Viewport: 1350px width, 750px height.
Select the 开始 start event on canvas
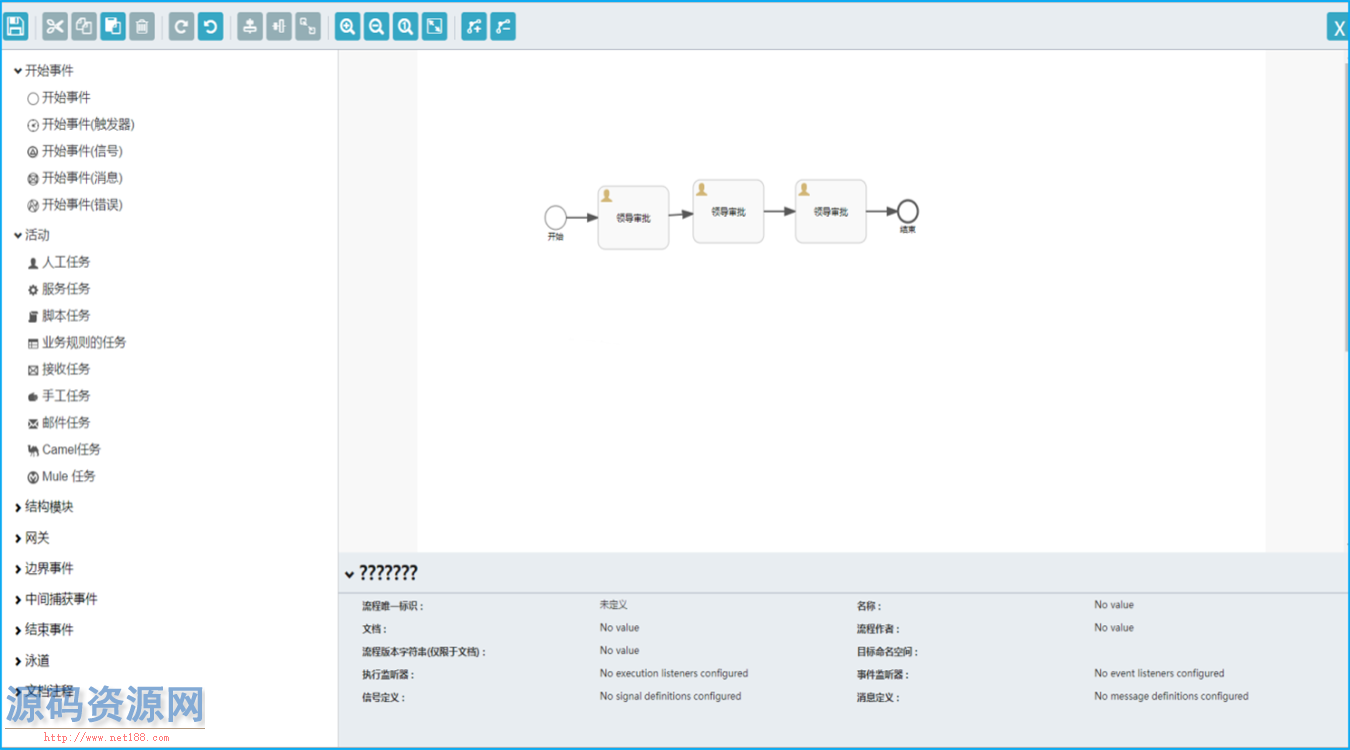pyautogui.click(x=555, y=218)
